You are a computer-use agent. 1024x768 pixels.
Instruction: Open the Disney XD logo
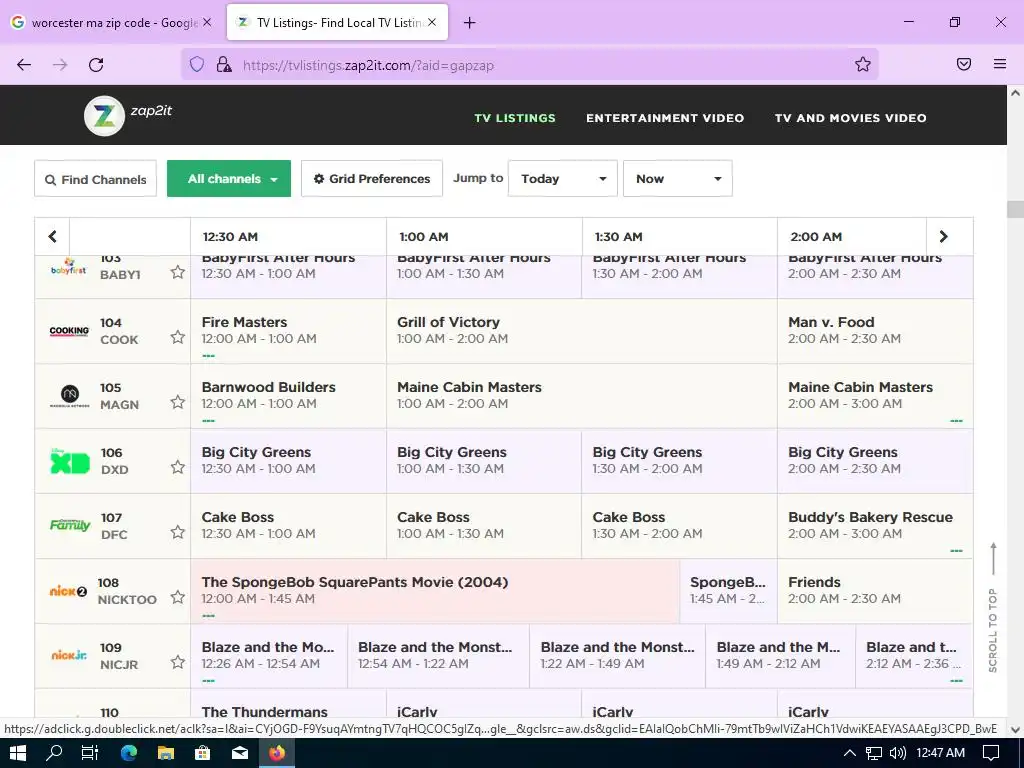click(x=70, y=460)
